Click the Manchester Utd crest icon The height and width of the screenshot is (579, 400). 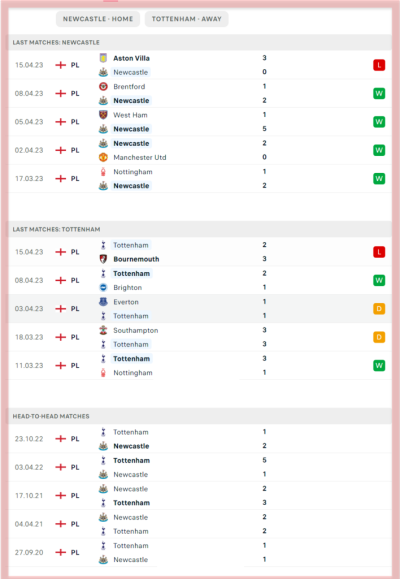(103, 157)
